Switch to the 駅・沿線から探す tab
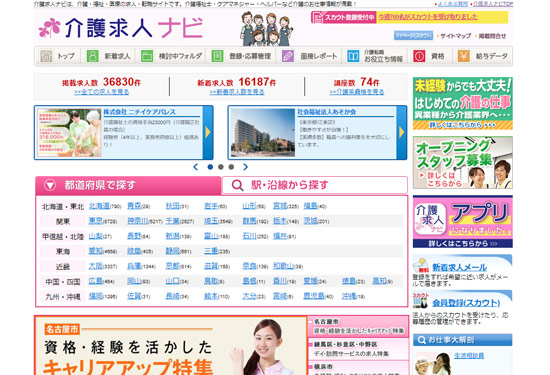The image size is (550, 375). coord(315,185)
